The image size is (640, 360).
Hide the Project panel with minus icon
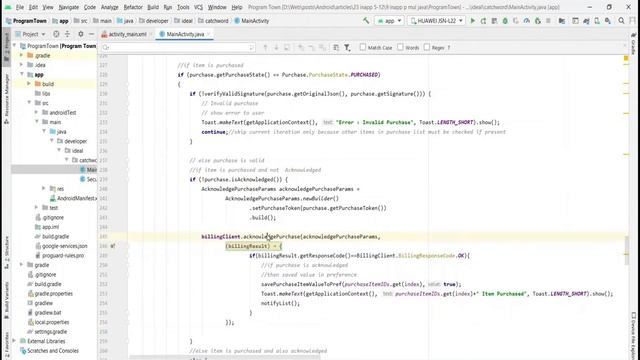(x=91, y=34)
